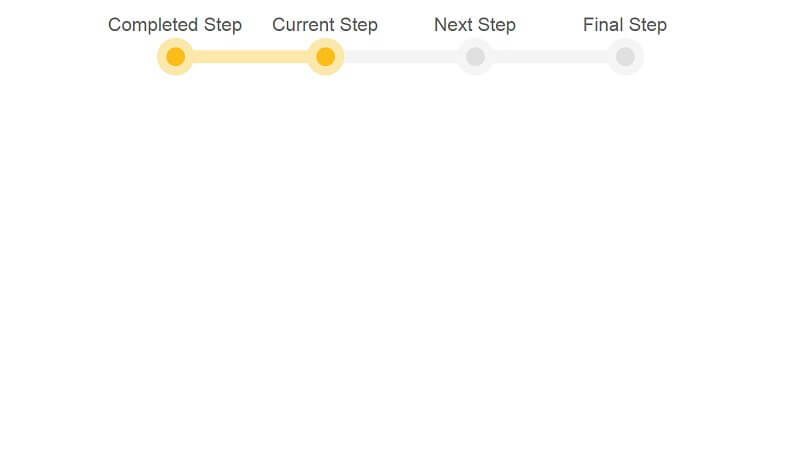The image size is (800, 449).
Task: Click the orange Completed Step dot
Action: click(176, 57)
